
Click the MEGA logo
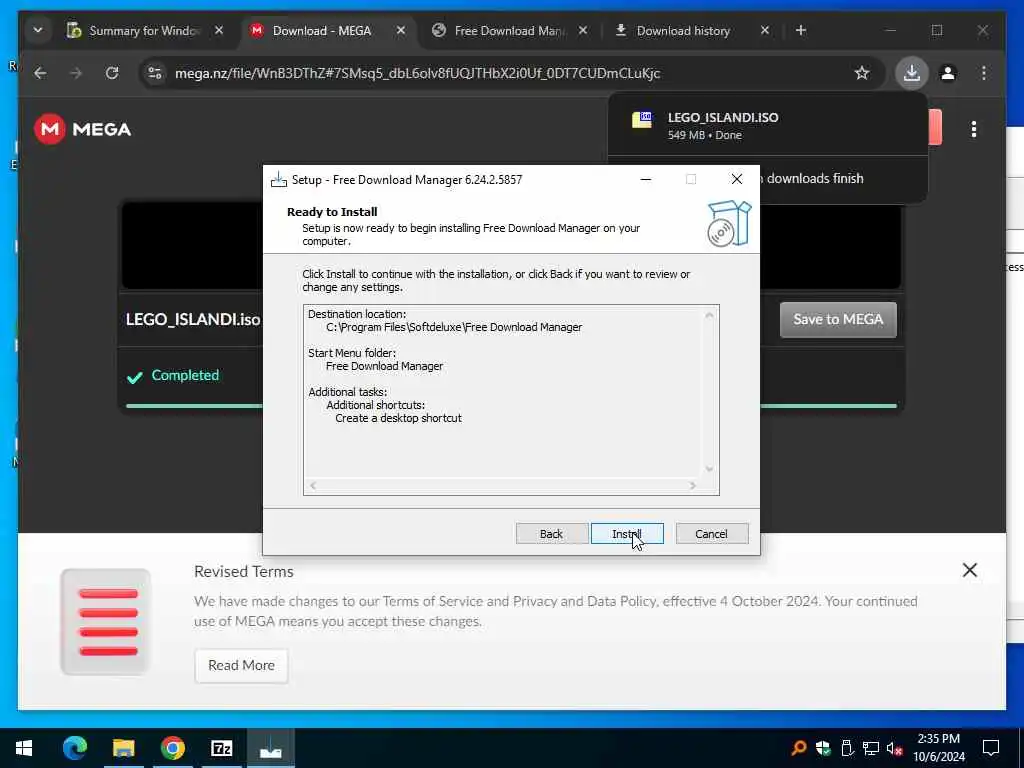[83, 129]
